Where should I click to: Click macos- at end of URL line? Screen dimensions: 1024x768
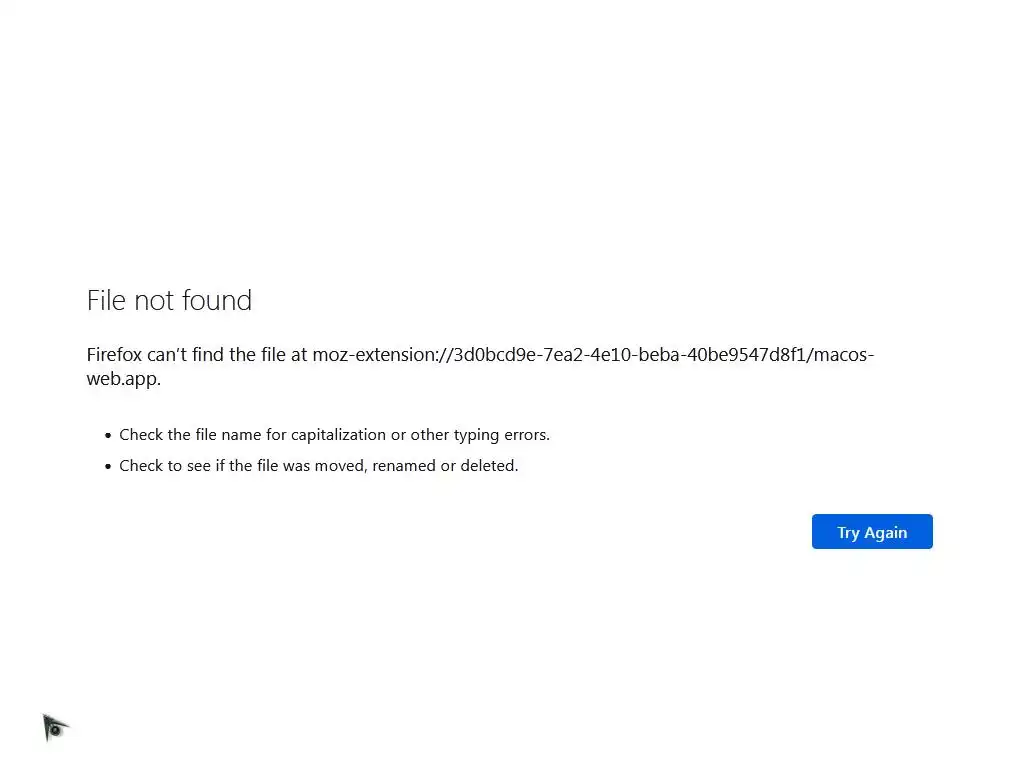click(x=844, y=354)
